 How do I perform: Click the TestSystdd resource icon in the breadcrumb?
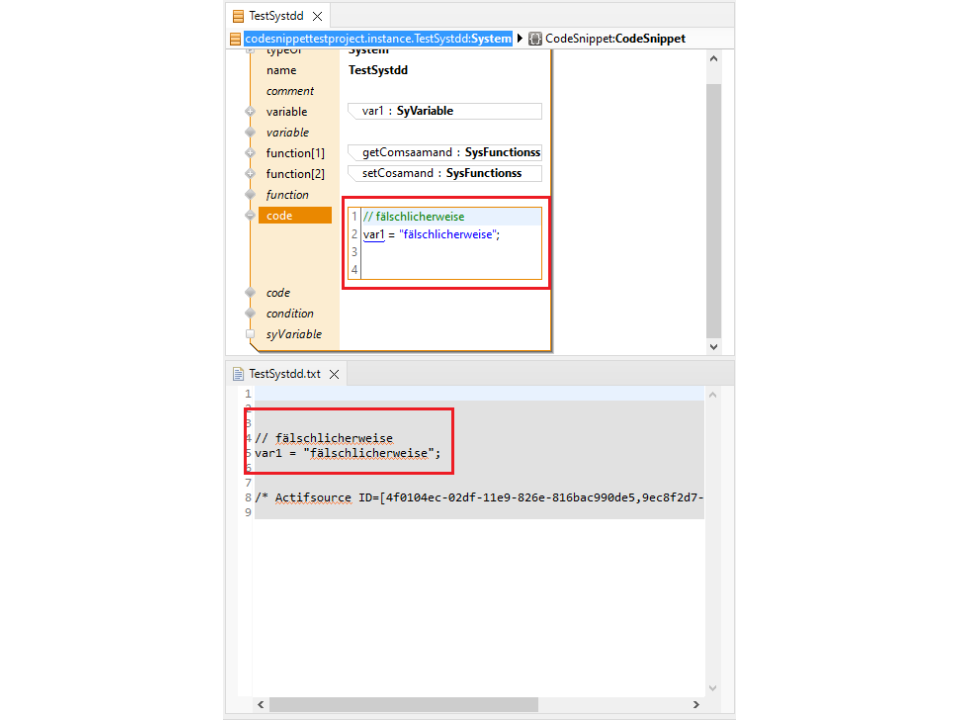click(235, 39)
